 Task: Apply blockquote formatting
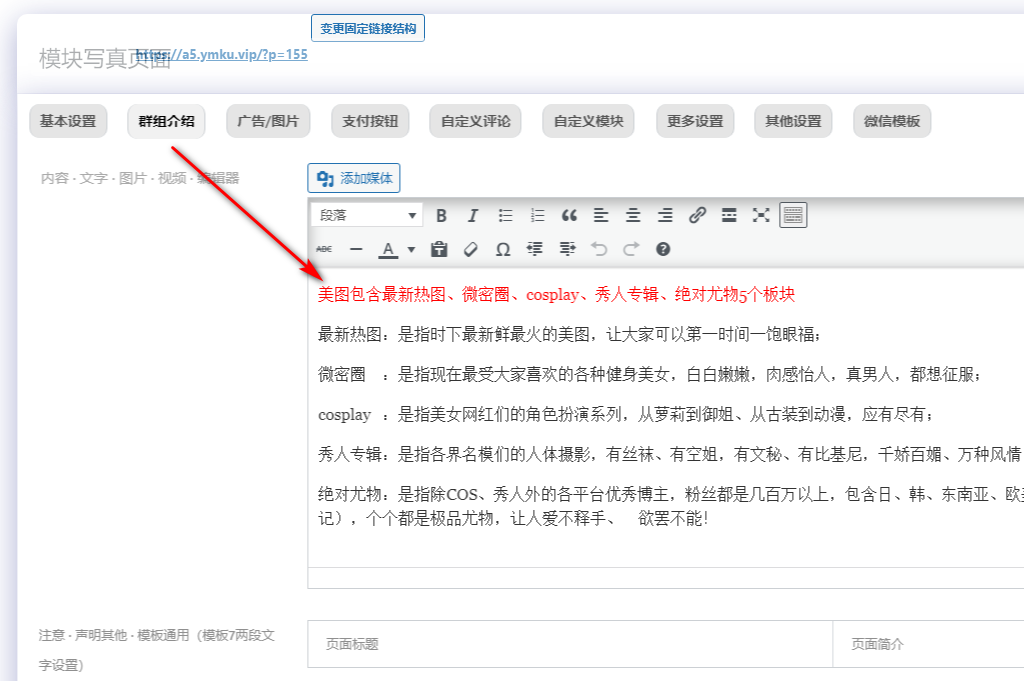(x=568, y=214)
